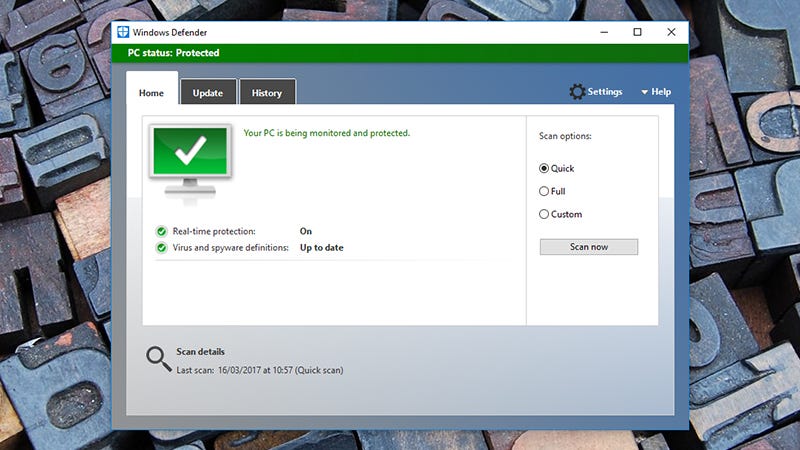Open Settings via the gear icon
The height and width of the screenshot is (450, 800).
pyautogui.click(x=577, y=92)
